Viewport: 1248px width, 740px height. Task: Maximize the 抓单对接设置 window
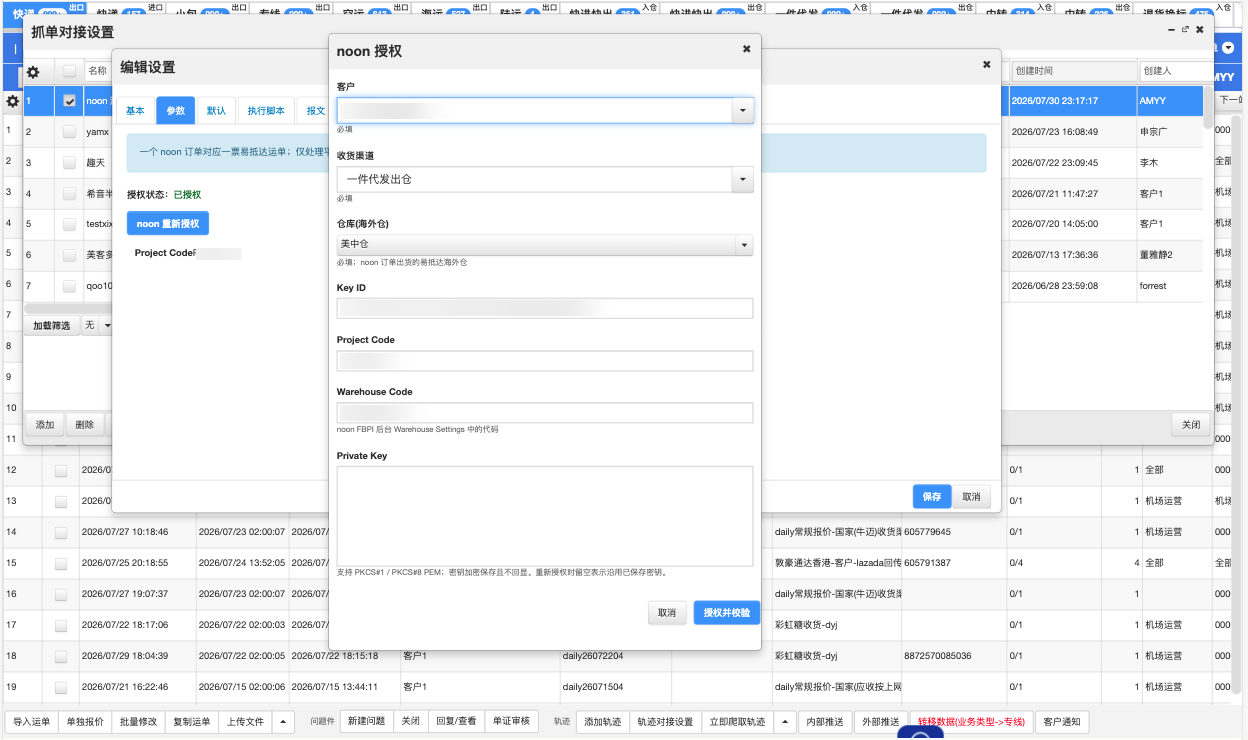coord(1186,30)
